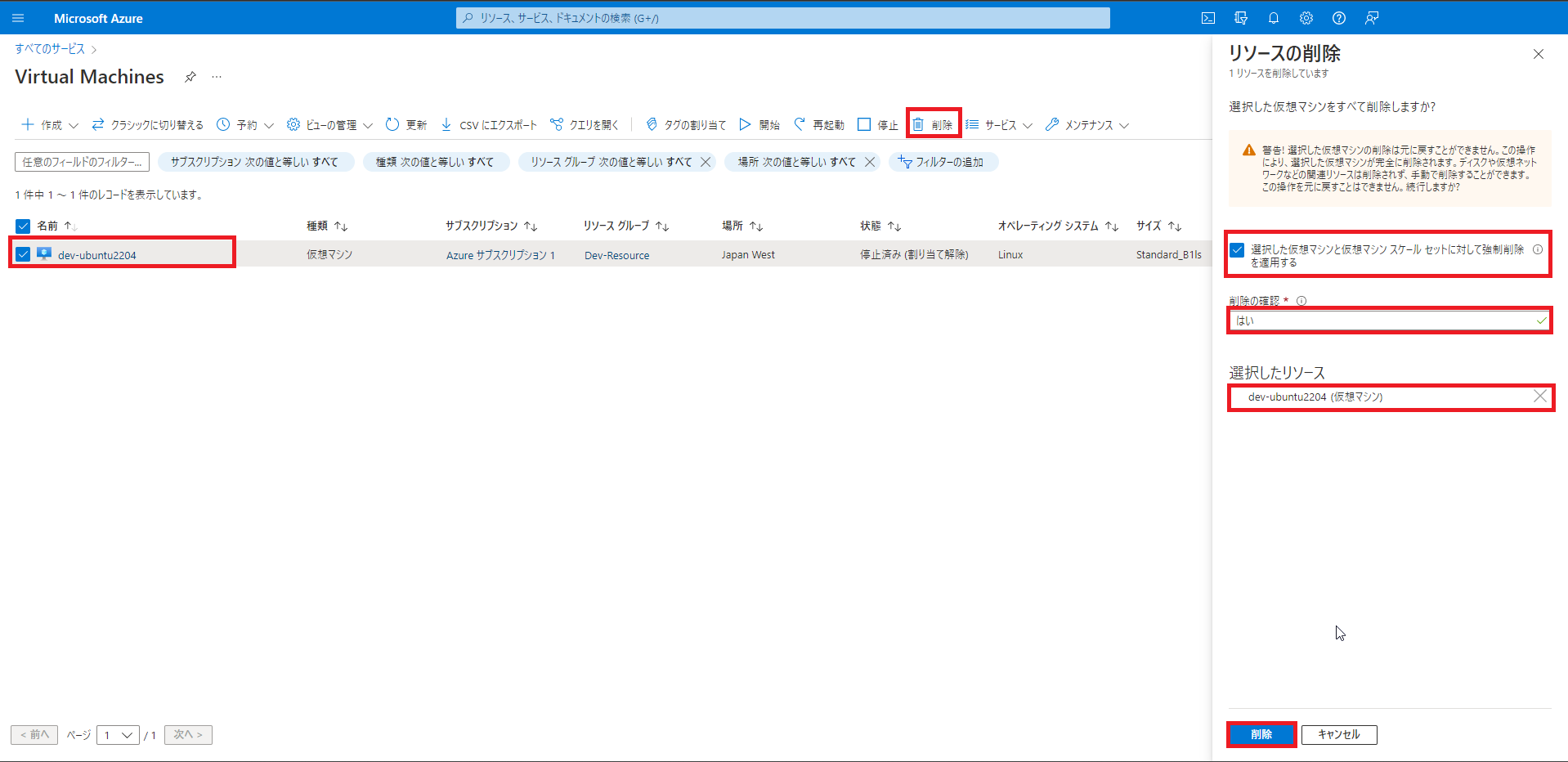This screenshot has width=1568, height=762.
Task: Open Azure サブスクリプション 1 link
Action: click(500, 255)
